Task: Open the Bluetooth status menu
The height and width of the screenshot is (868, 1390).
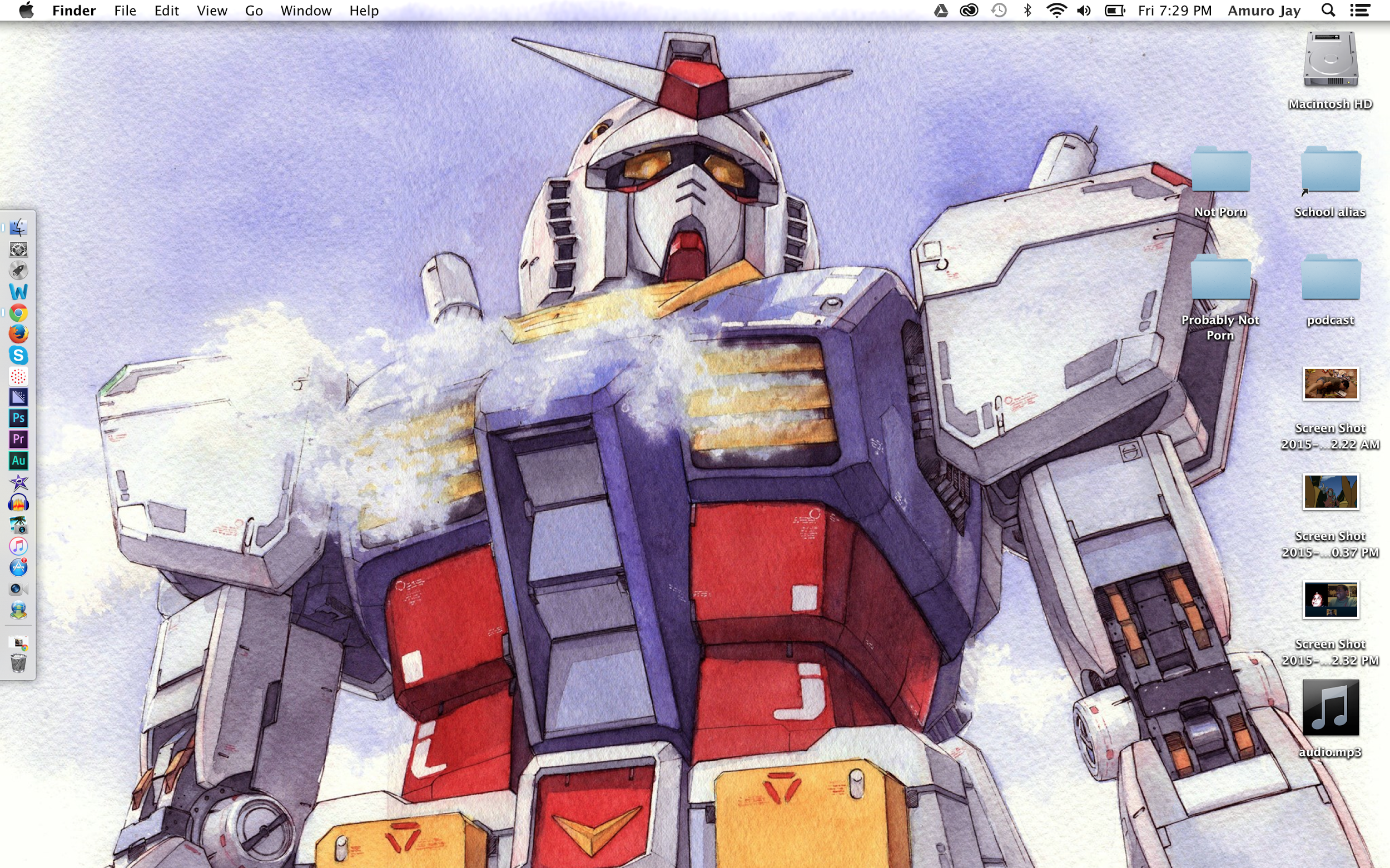Action: click(x=1027, y=11)
